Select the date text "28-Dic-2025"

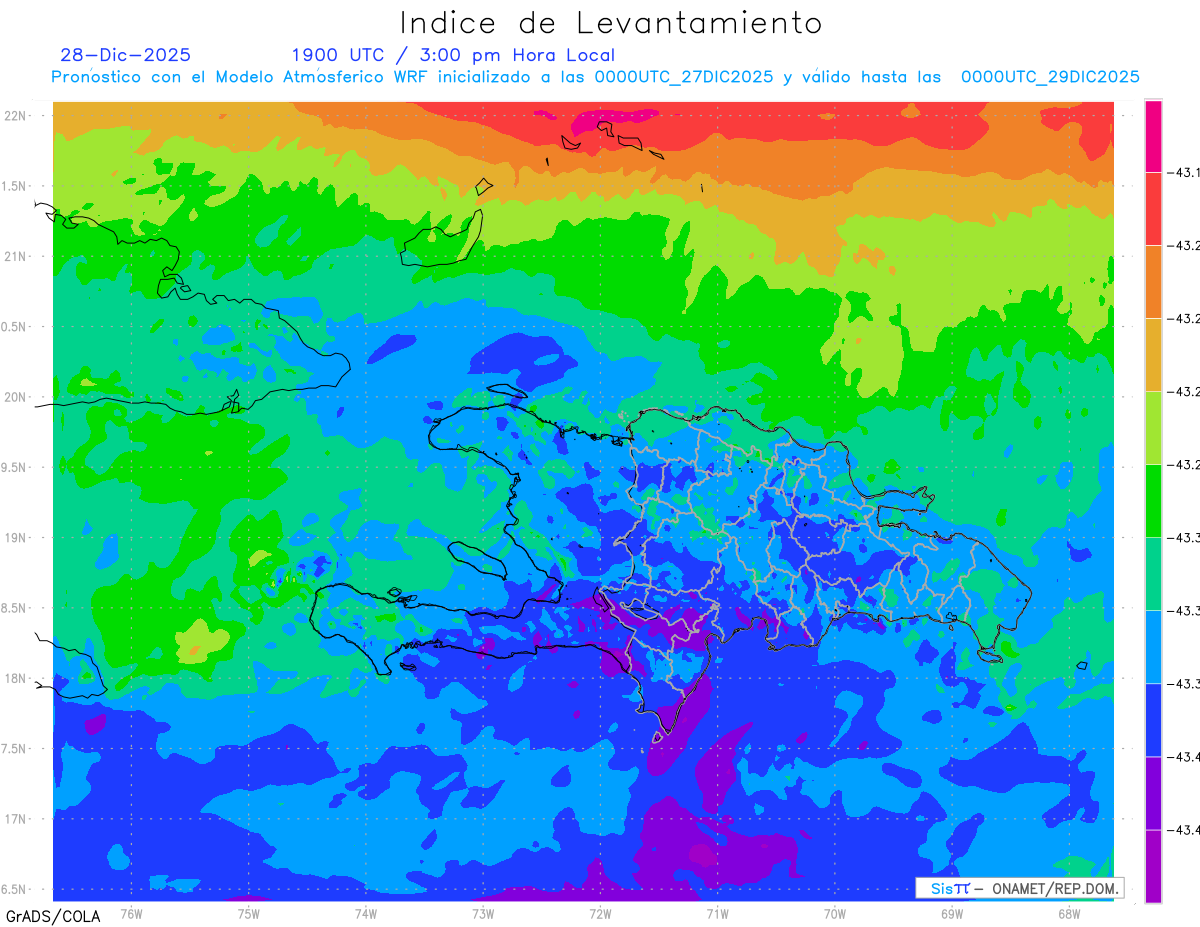(x=125, y=55)
